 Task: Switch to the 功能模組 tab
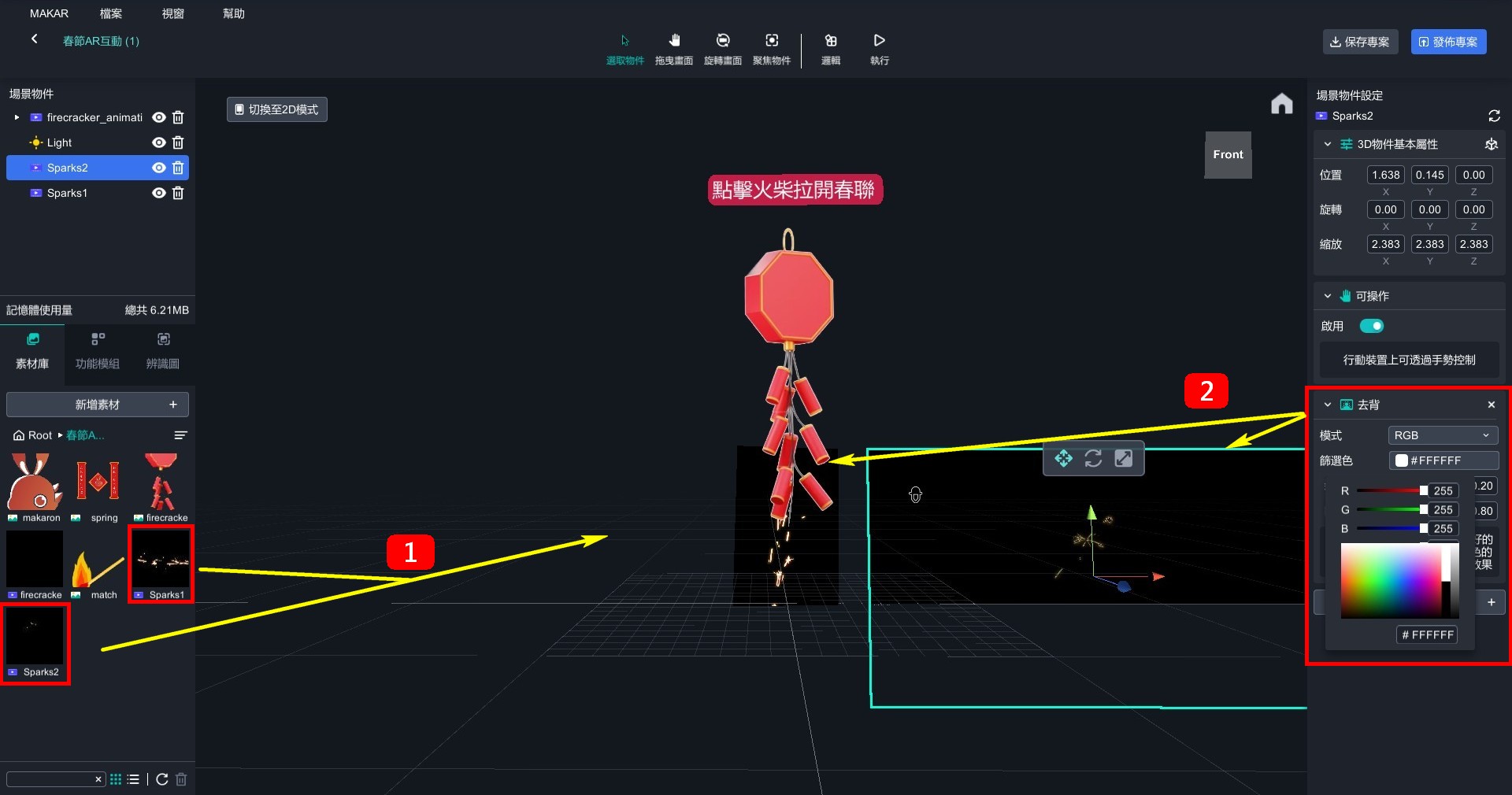(98, 350)
